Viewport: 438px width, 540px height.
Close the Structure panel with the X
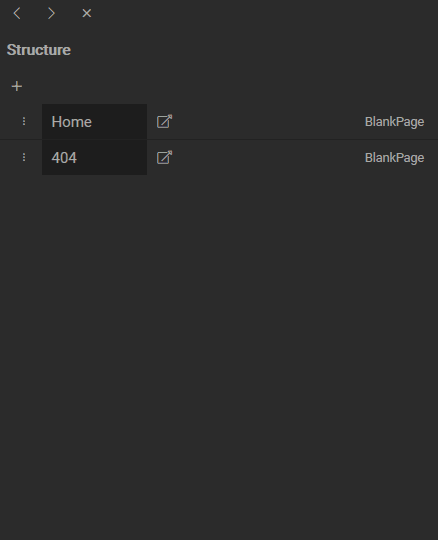coord(87,13)
